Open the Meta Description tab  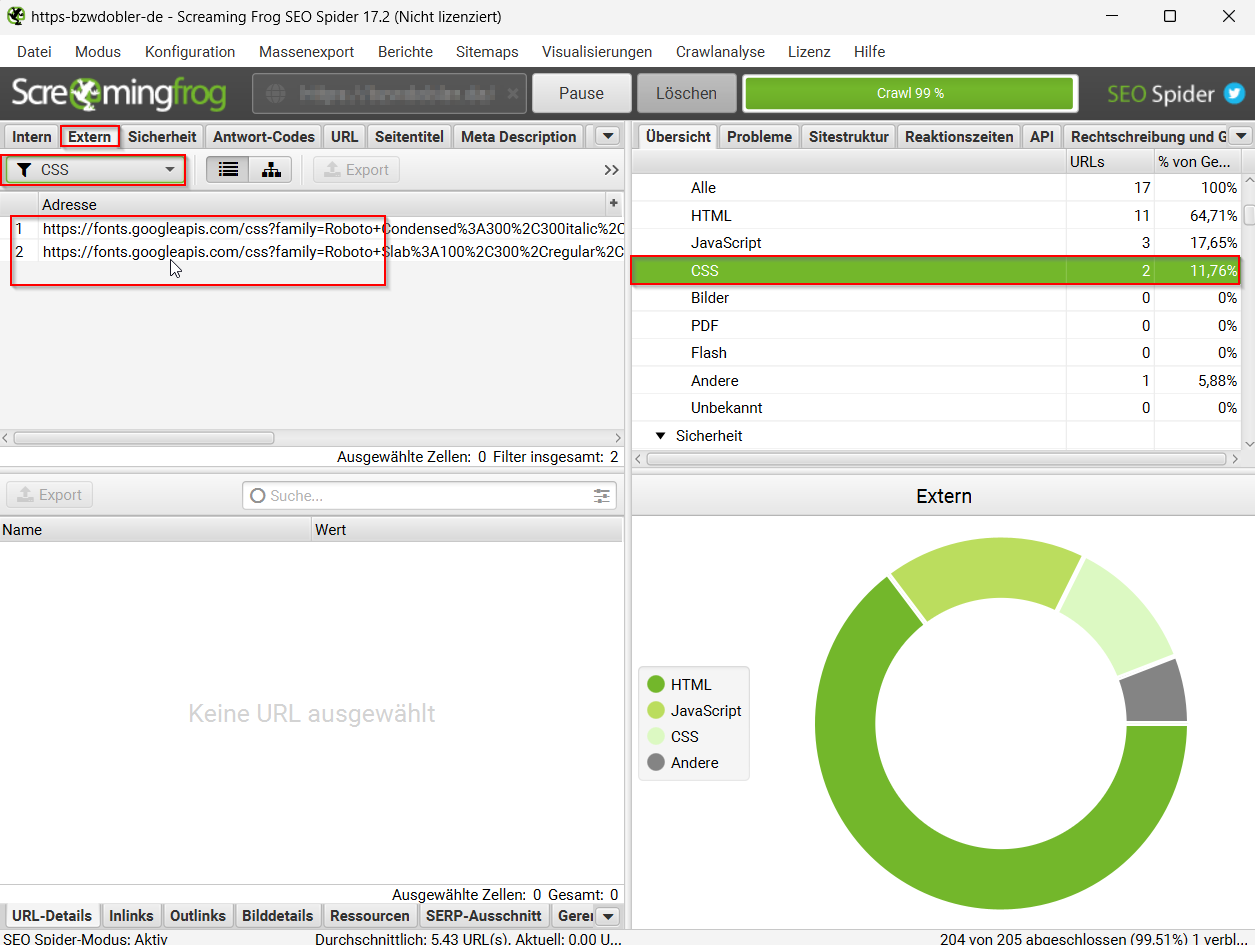(518, 137)
